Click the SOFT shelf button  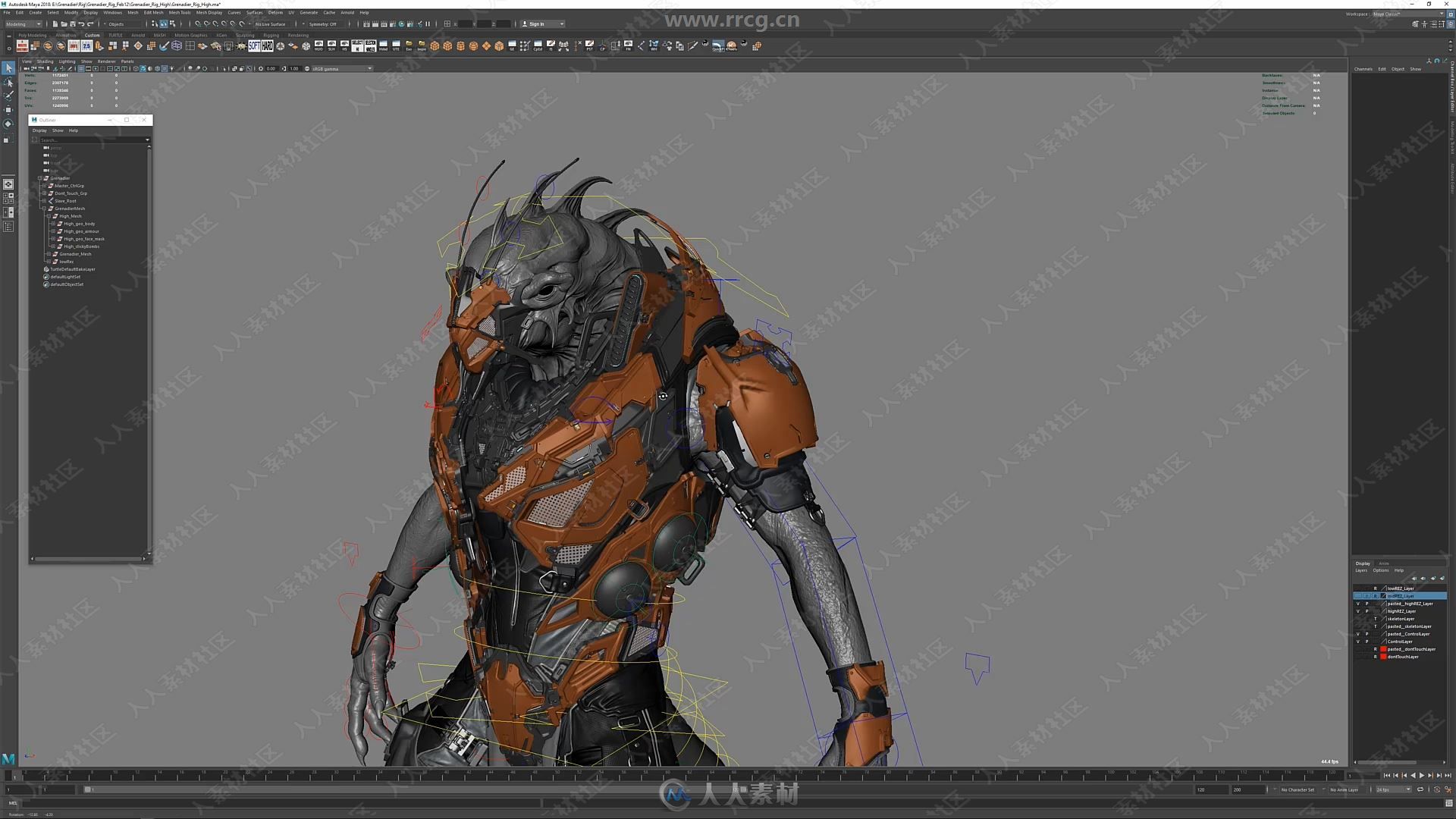[254, 46]
